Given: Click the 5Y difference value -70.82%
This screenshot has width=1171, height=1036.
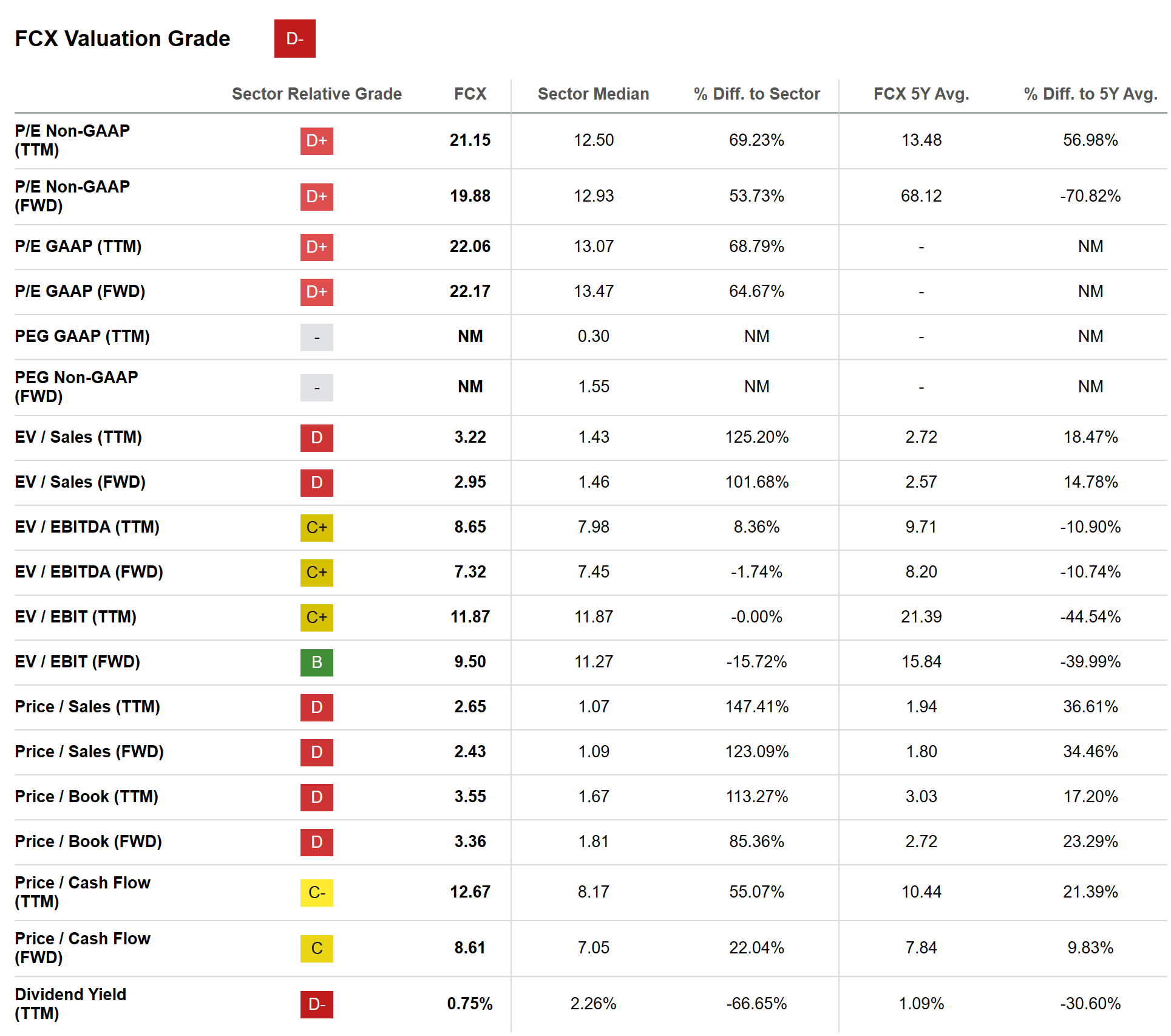Looking at the screenshot, I should tap(1090, 196).
